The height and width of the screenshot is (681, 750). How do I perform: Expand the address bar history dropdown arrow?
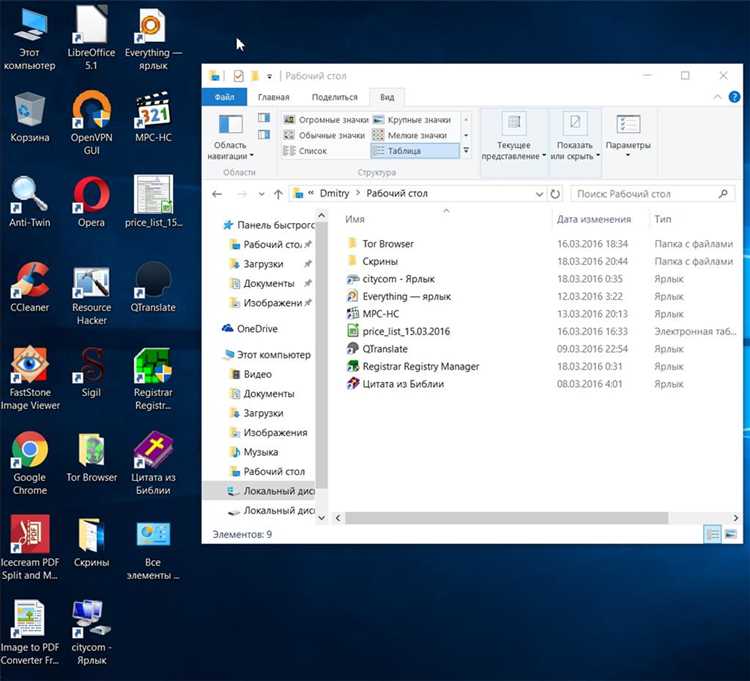pos(539,194)
